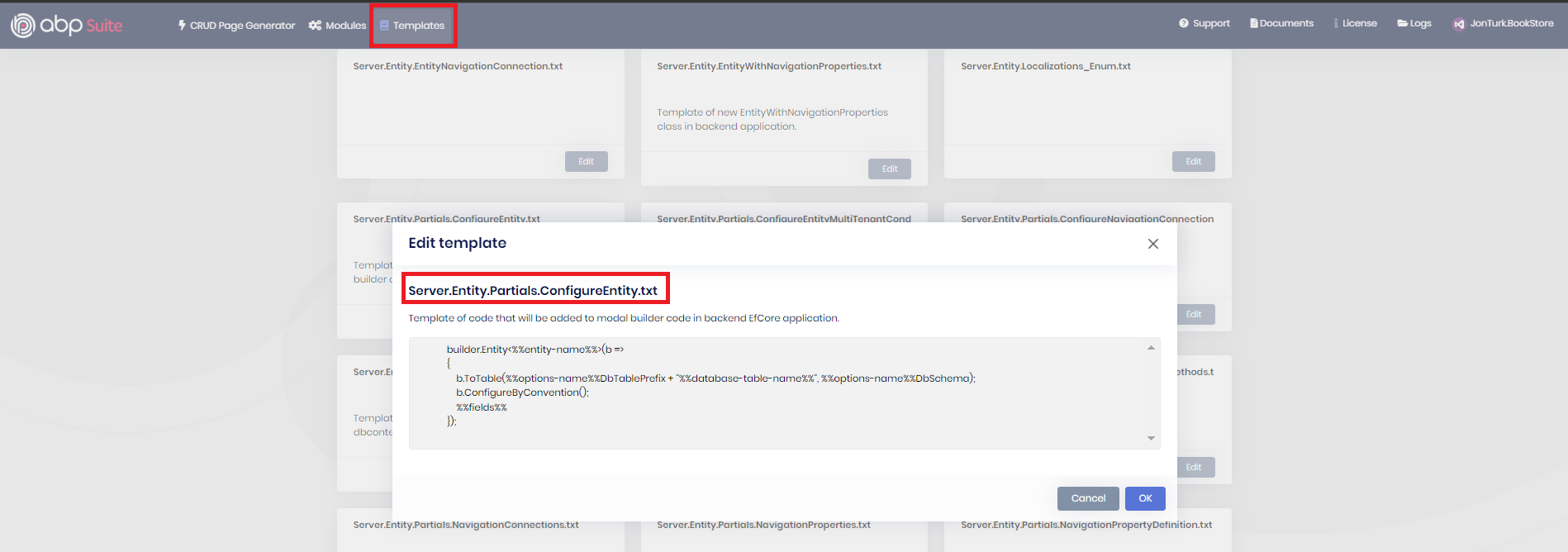The width and height of the screenshot is (1568, 552).
Task: Click Edit on the EntityNavigationConnection.txt card
Action: (586, 161)
